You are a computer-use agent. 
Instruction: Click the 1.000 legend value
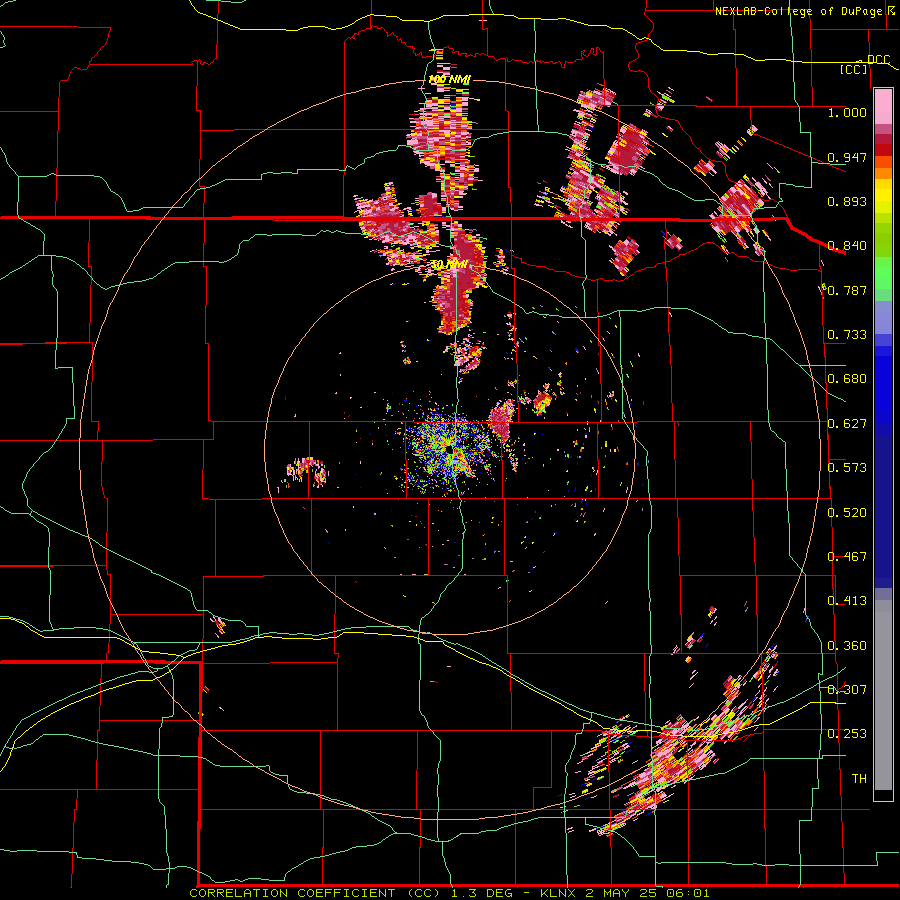pyautogui.click(x=847, y=112)
